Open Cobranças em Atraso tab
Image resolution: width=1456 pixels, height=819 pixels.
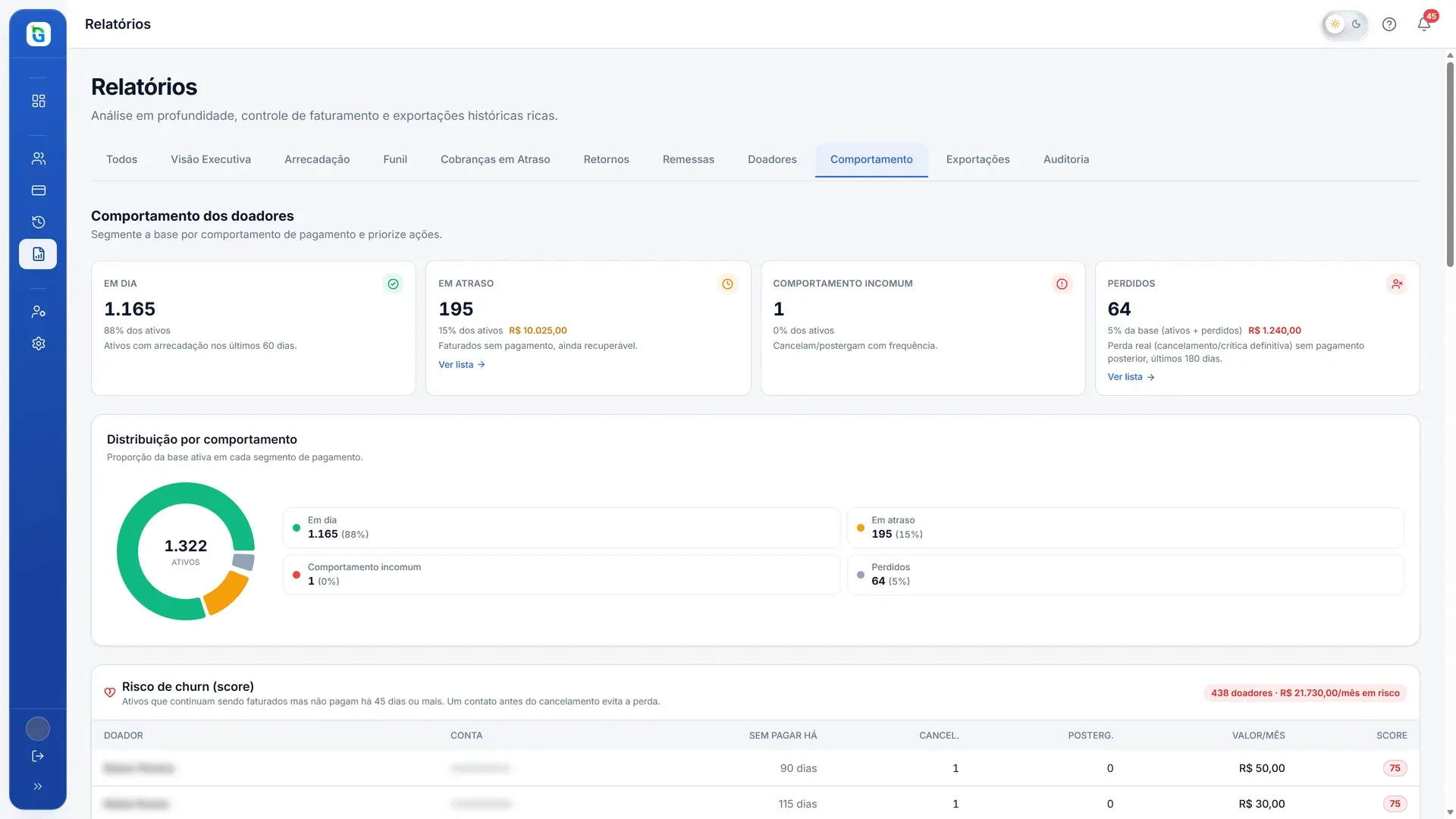pyautogui.click(x=495, y=159)
